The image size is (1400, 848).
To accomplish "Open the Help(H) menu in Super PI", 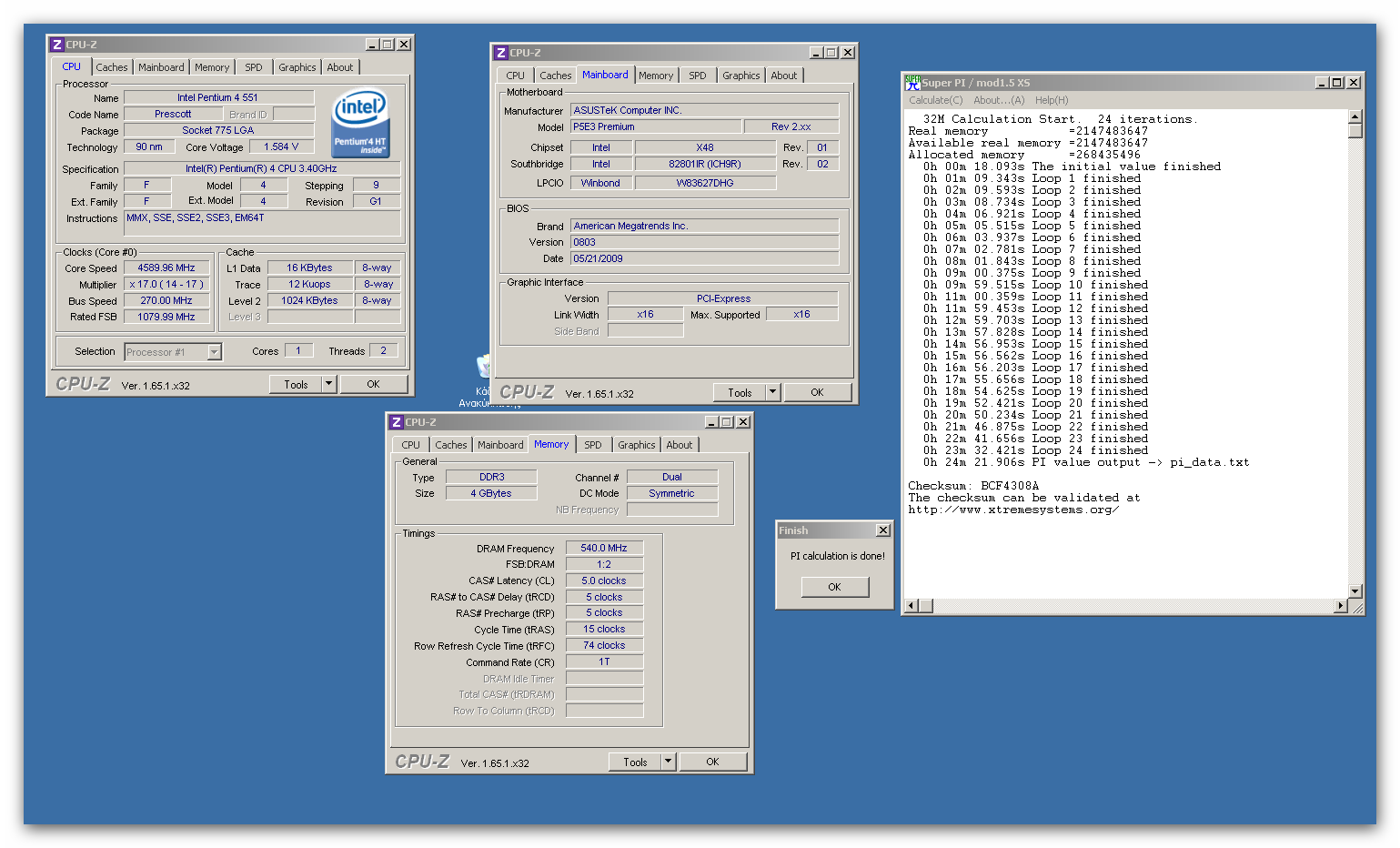I will tap(1052, 100).
